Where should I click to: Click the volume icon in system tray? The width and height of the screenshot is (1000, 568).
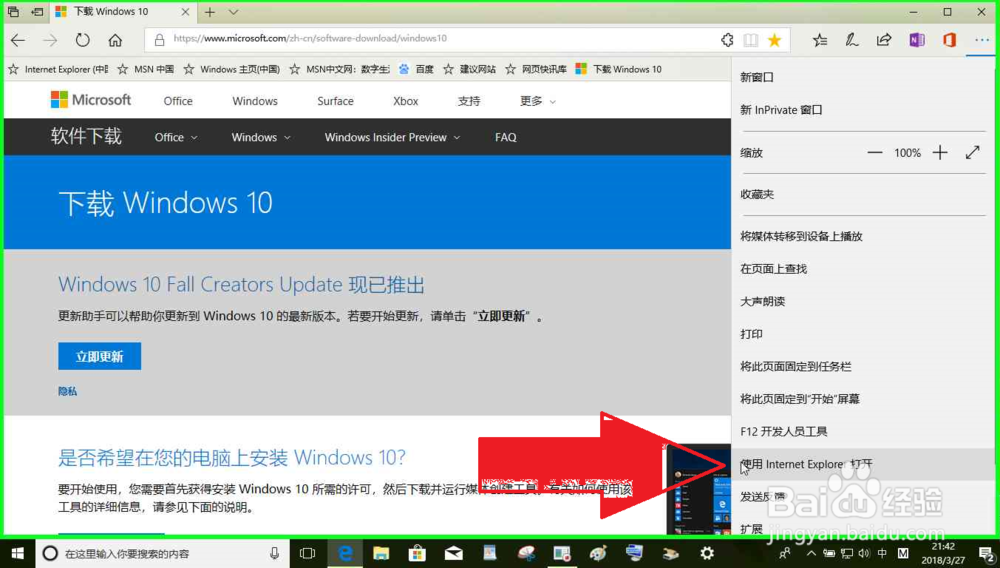pyautogui.click(x=864, y=553)
